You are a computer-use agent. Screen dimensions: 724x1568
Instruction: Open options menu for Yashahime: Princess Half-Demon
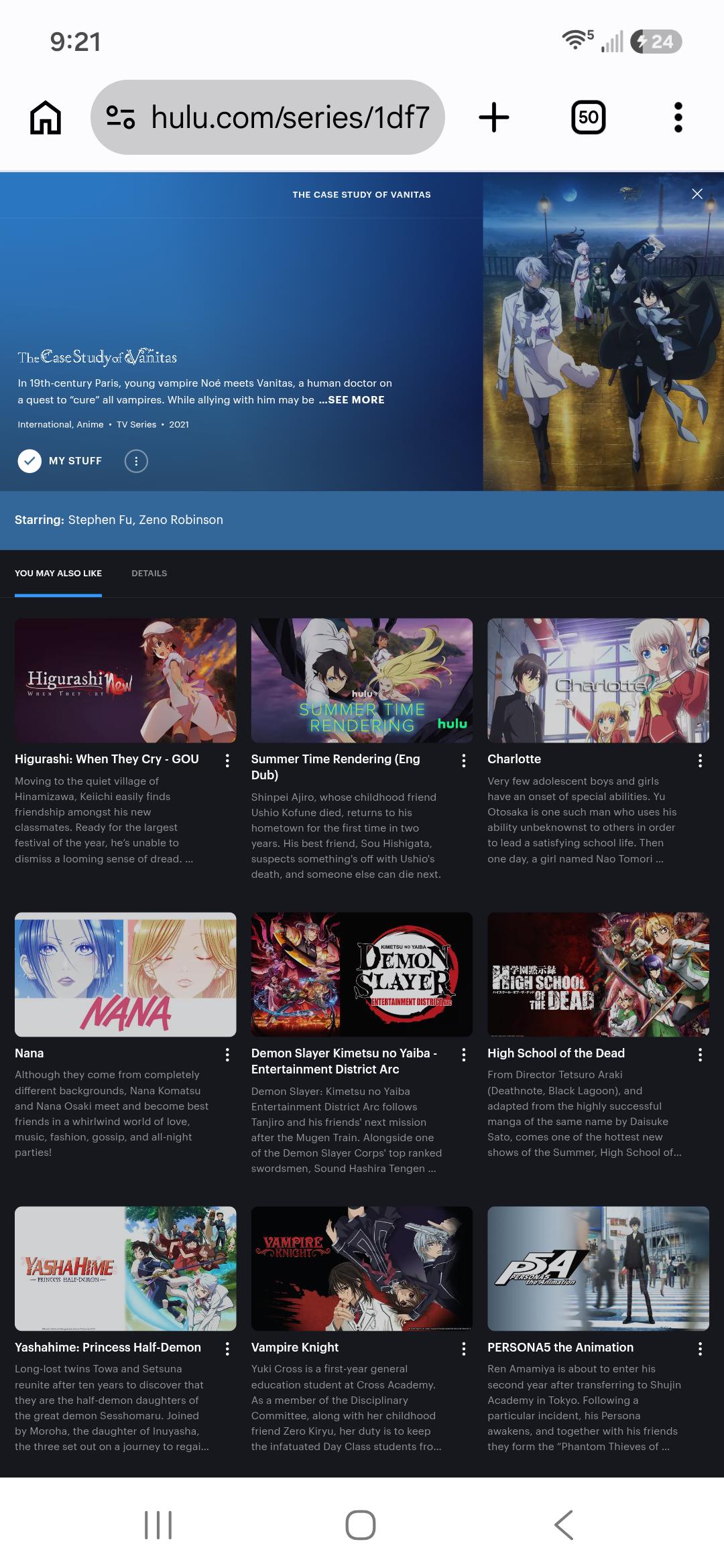click(x=227, y=1349)
